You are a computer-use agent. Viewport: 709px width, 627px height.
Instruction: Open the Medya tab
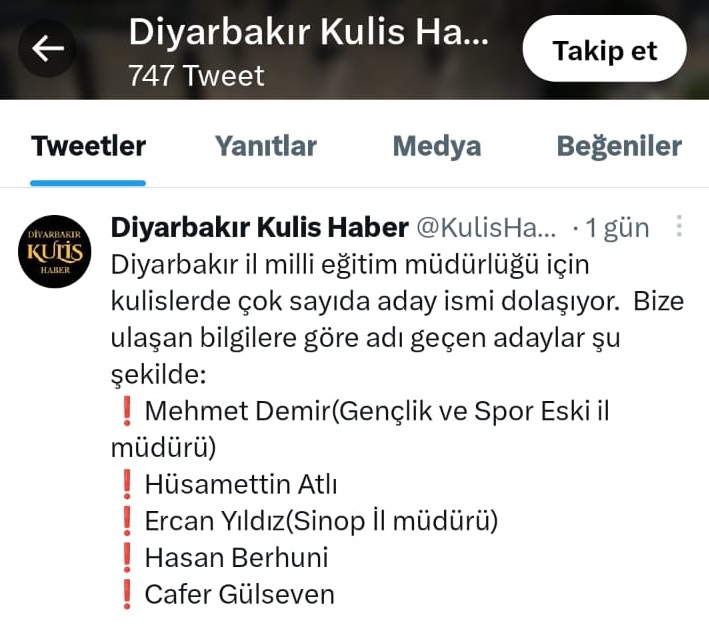437,146
